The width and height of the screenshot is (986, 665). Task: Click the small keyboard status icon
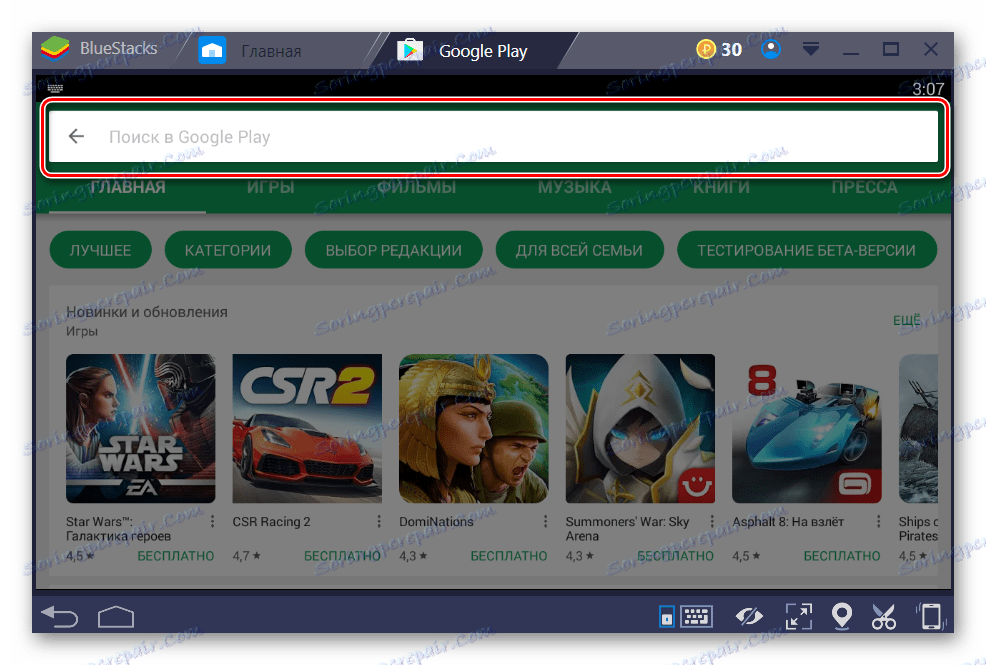pos(55,89)
